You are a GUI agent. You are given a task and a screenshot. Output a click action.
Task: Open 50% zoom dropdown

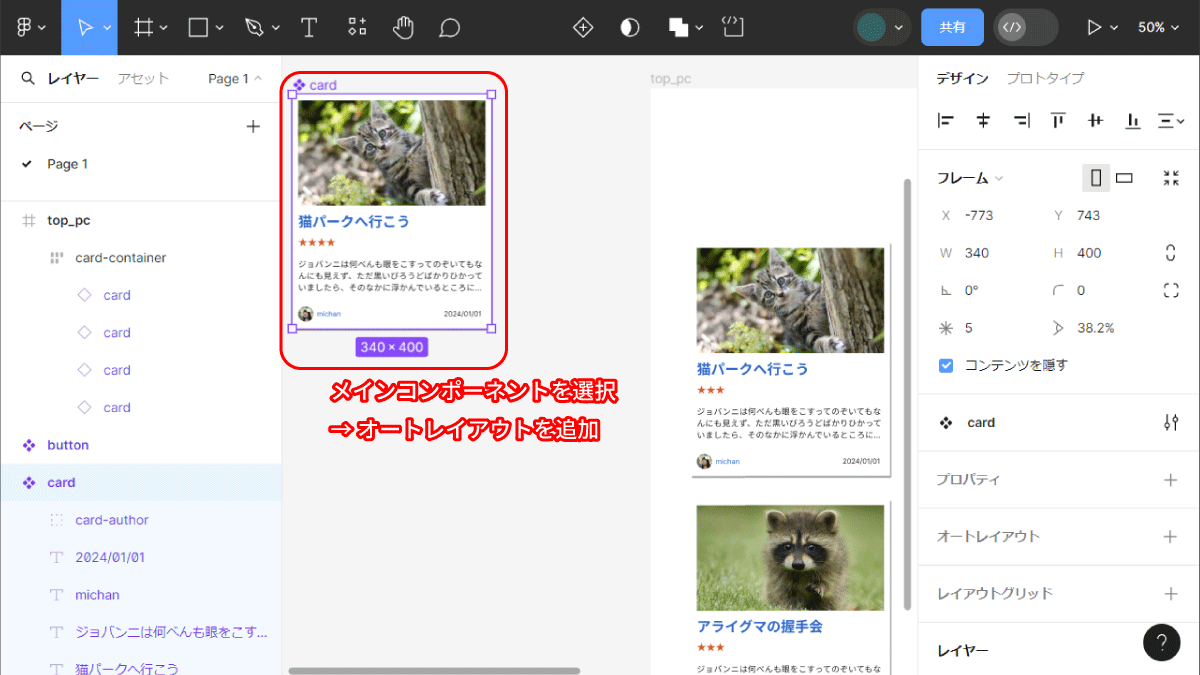coord(1158,27)
